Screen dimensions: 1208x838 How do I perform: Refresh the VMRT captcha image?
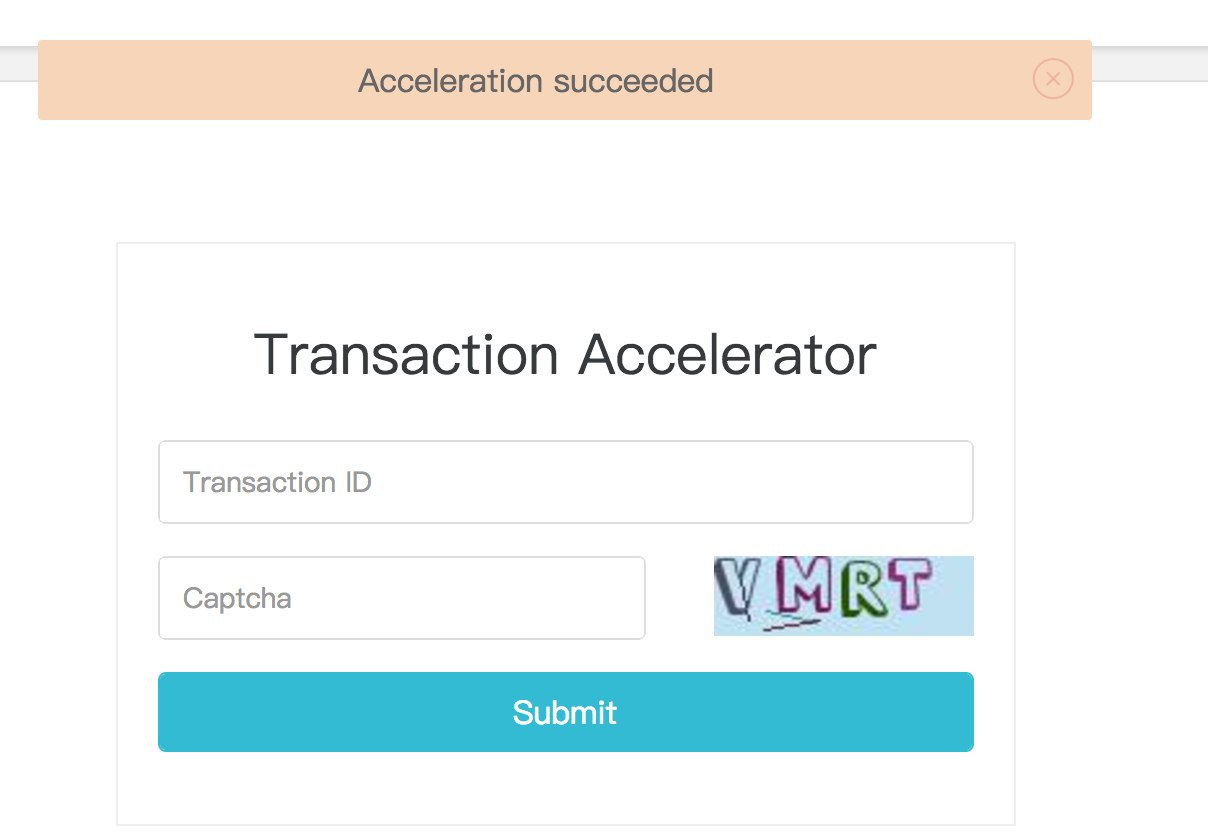pyautogui.click(x=843, y=596)
